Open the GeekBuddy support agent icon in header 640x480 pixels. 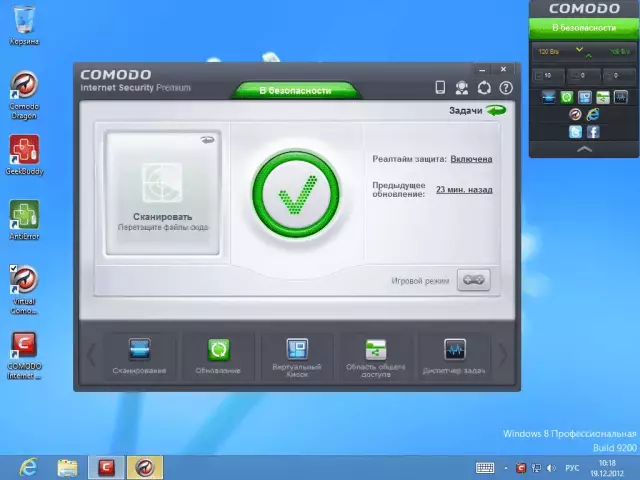(x=462, y=88)
